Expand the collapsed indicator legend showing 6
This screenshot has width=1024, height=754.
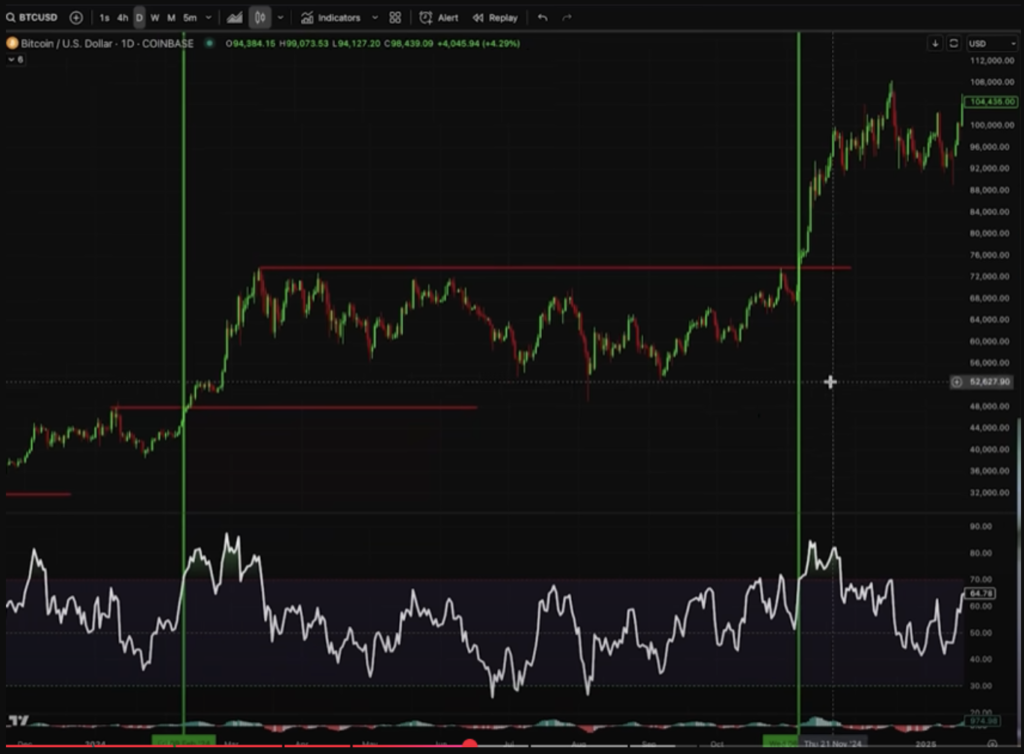15,60
